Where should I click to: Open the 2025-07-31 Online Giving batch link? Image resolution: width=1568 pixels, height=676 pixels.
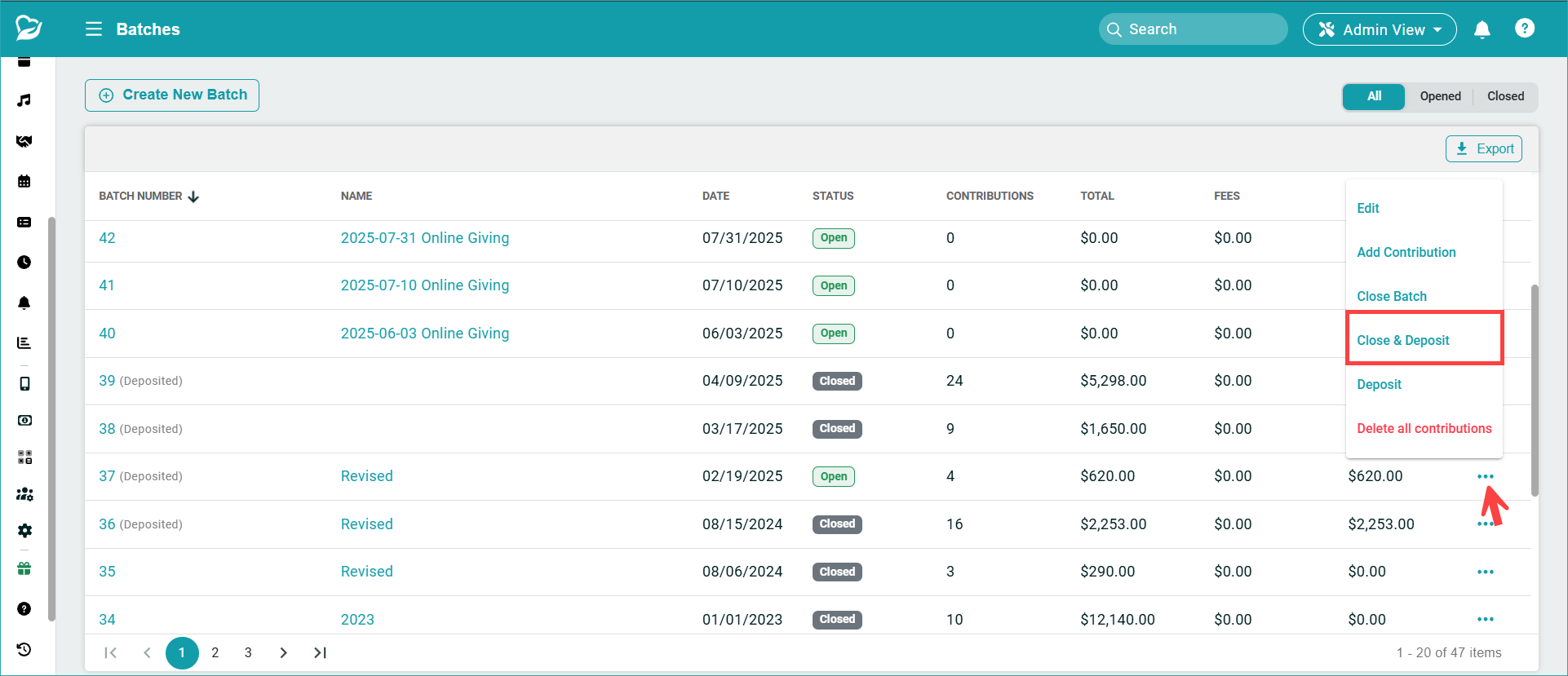pyautogui.click(x=424, y=238)
